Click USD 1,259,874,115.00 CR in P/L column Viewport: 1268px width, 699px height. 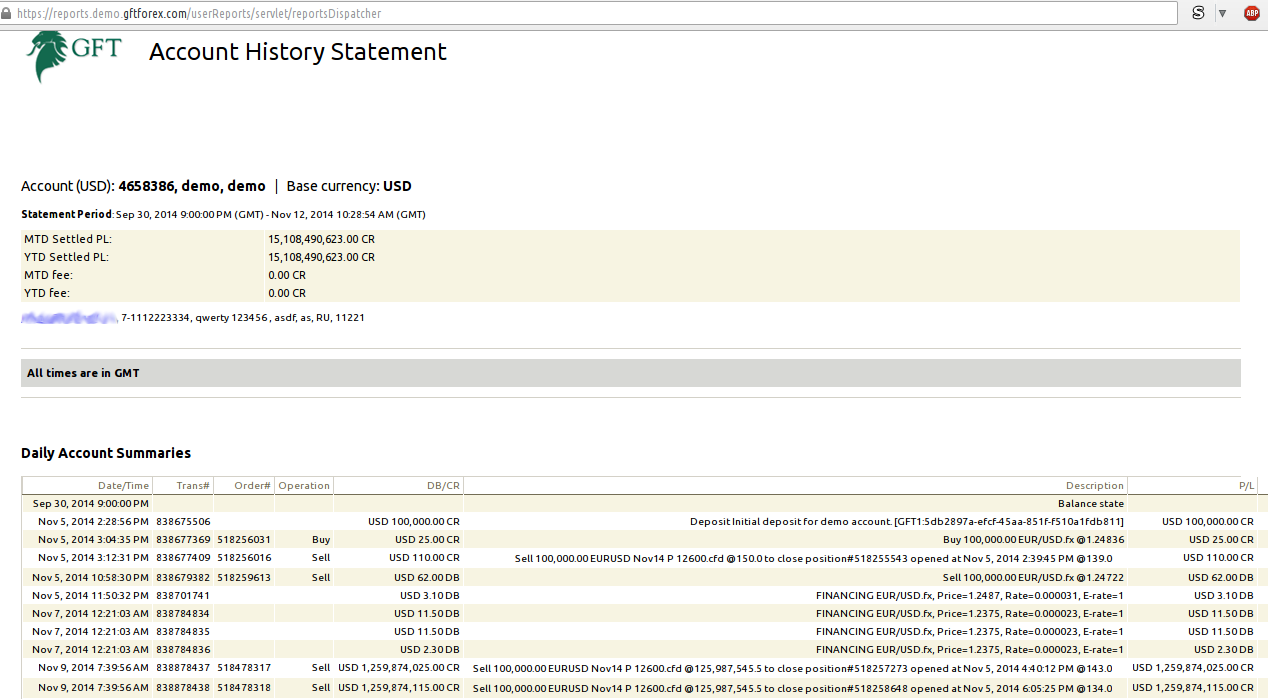point(1193,686)
